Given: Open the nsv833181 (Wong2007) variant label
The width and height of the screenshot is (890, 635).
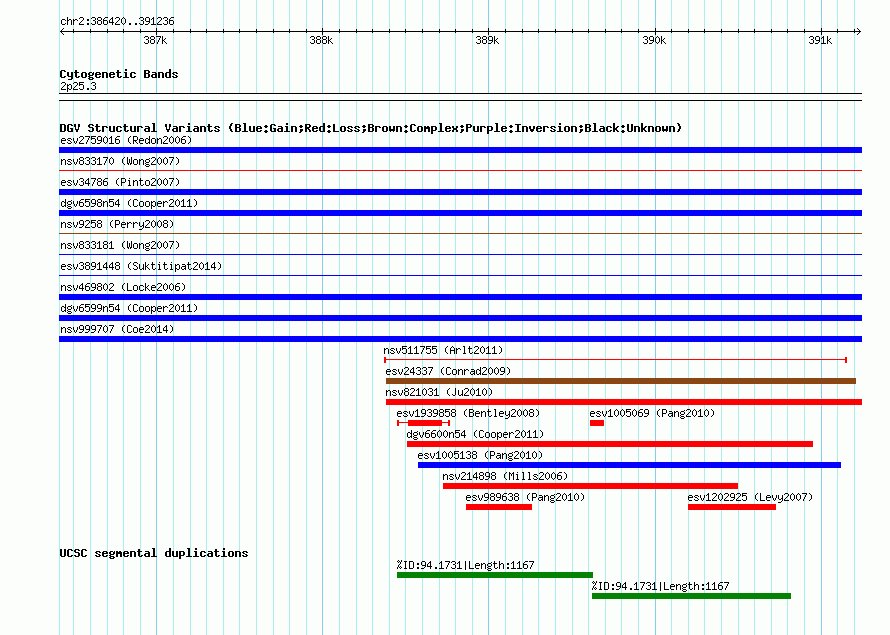Looking at the screenshot, I should click(120, 245).
